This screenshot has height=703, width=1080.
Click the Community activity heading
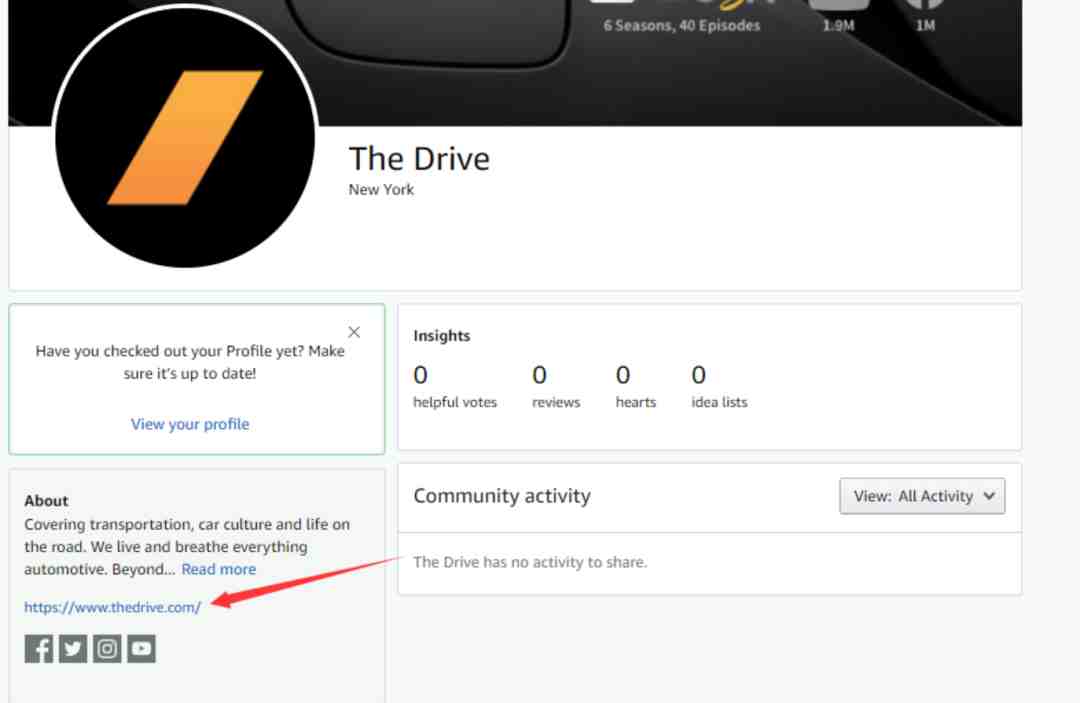tap(502, 496)
